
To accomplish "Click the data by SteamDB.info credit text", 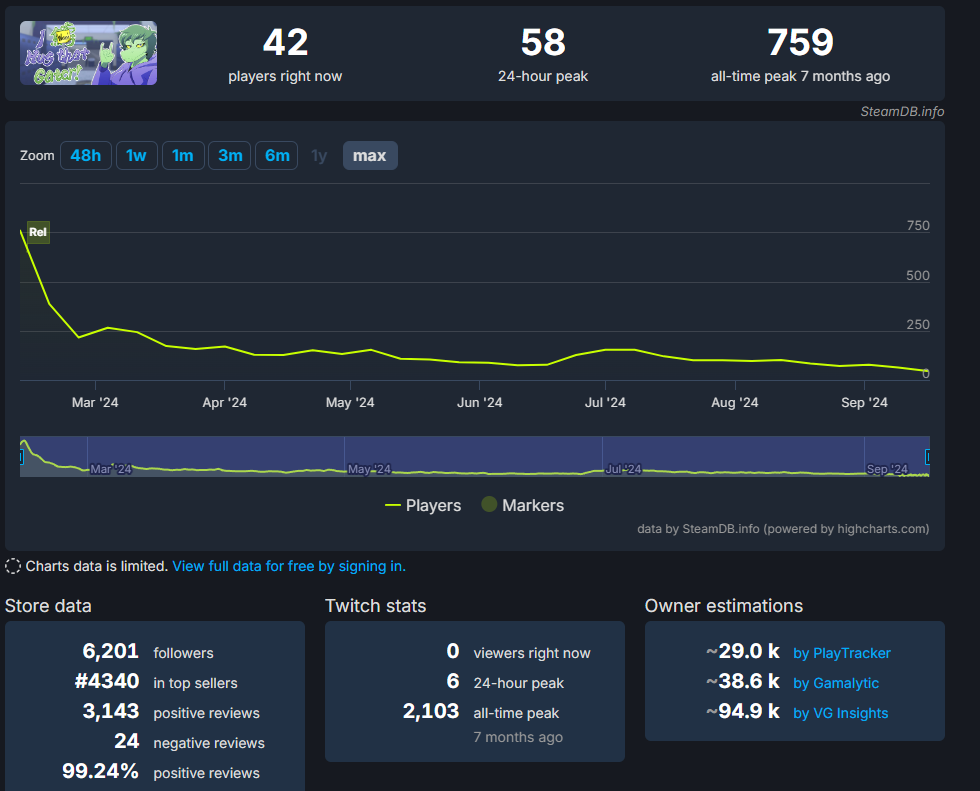I will click(783, 529).
